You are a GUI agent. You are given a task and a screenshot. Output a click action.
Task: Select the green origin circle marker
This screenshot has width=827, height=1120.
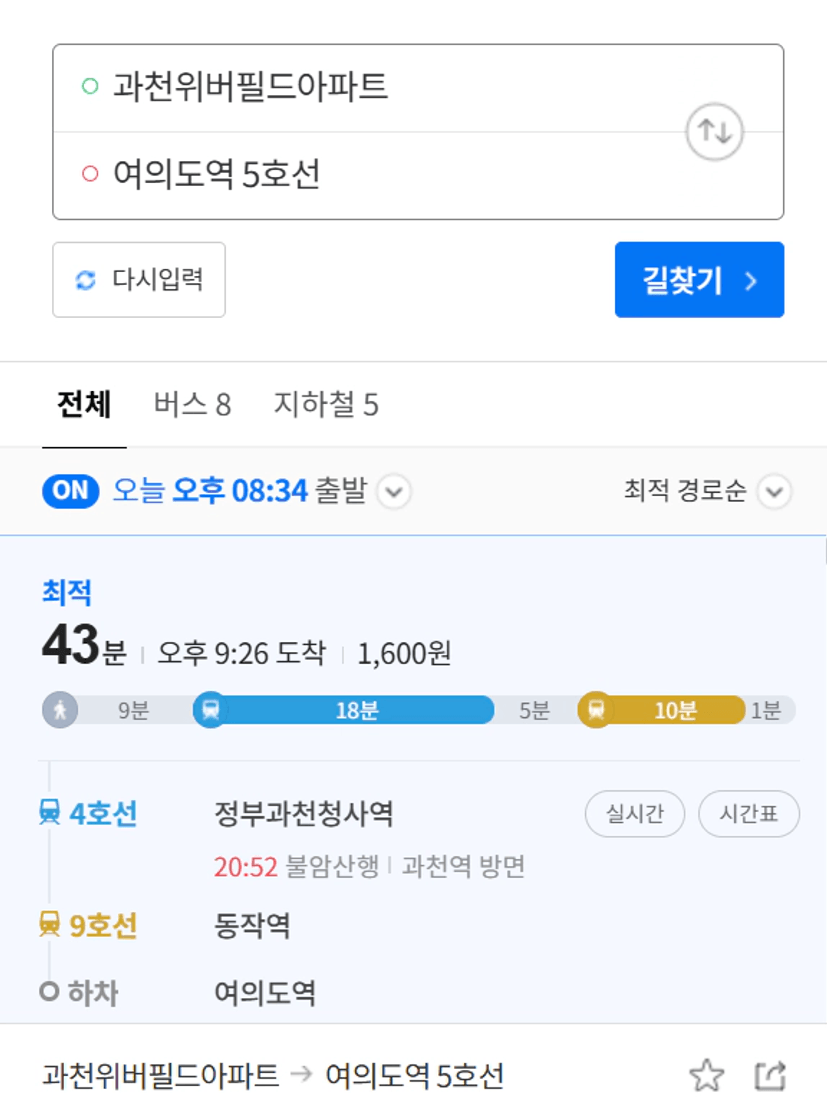coord(90,86)
